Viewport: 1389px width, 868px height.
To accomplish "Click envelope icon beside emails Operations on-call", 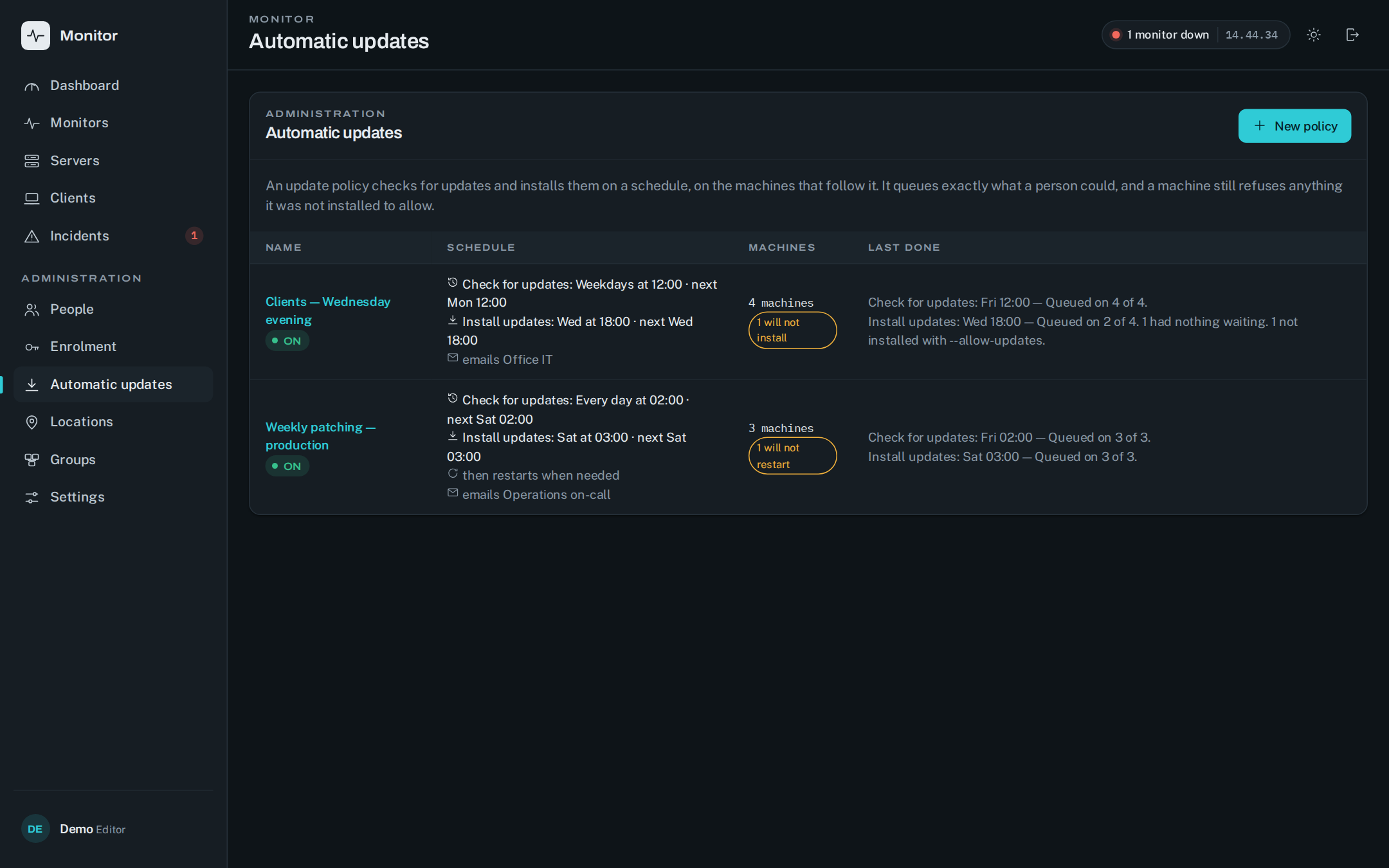I will (x=453, y=493).
